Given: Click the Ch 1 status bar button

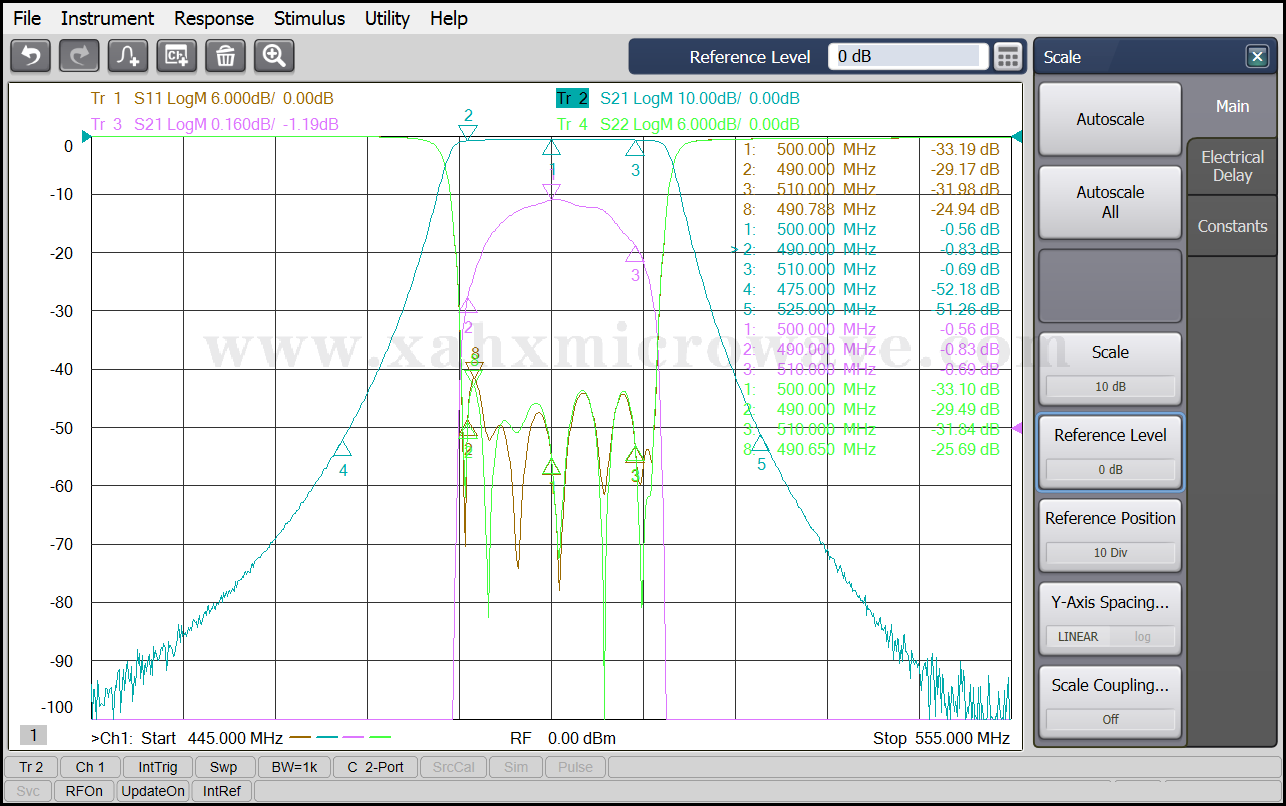Looking at the screenshot, I should pyautogui.click(x=90, y=767).
